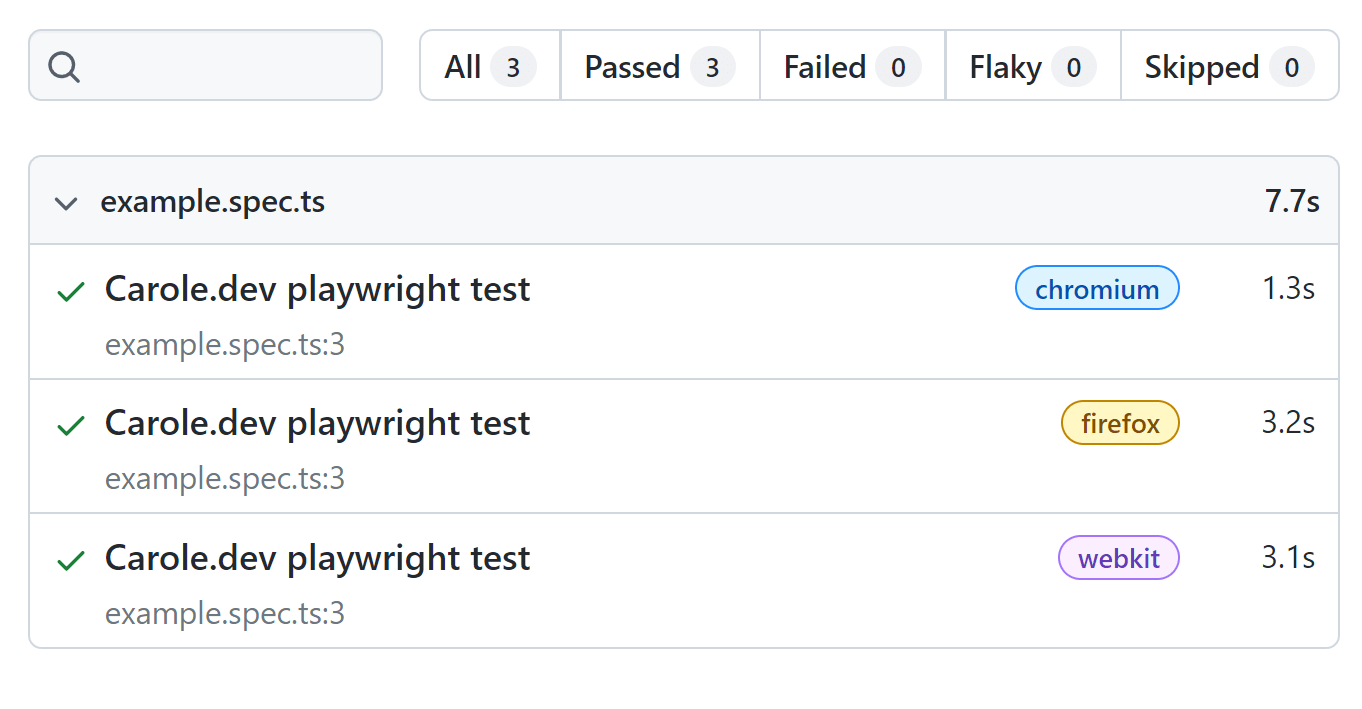Open the chromium Carole.dev playwright test
This screenshot has height=709, width=1362.
click(317, 289)
